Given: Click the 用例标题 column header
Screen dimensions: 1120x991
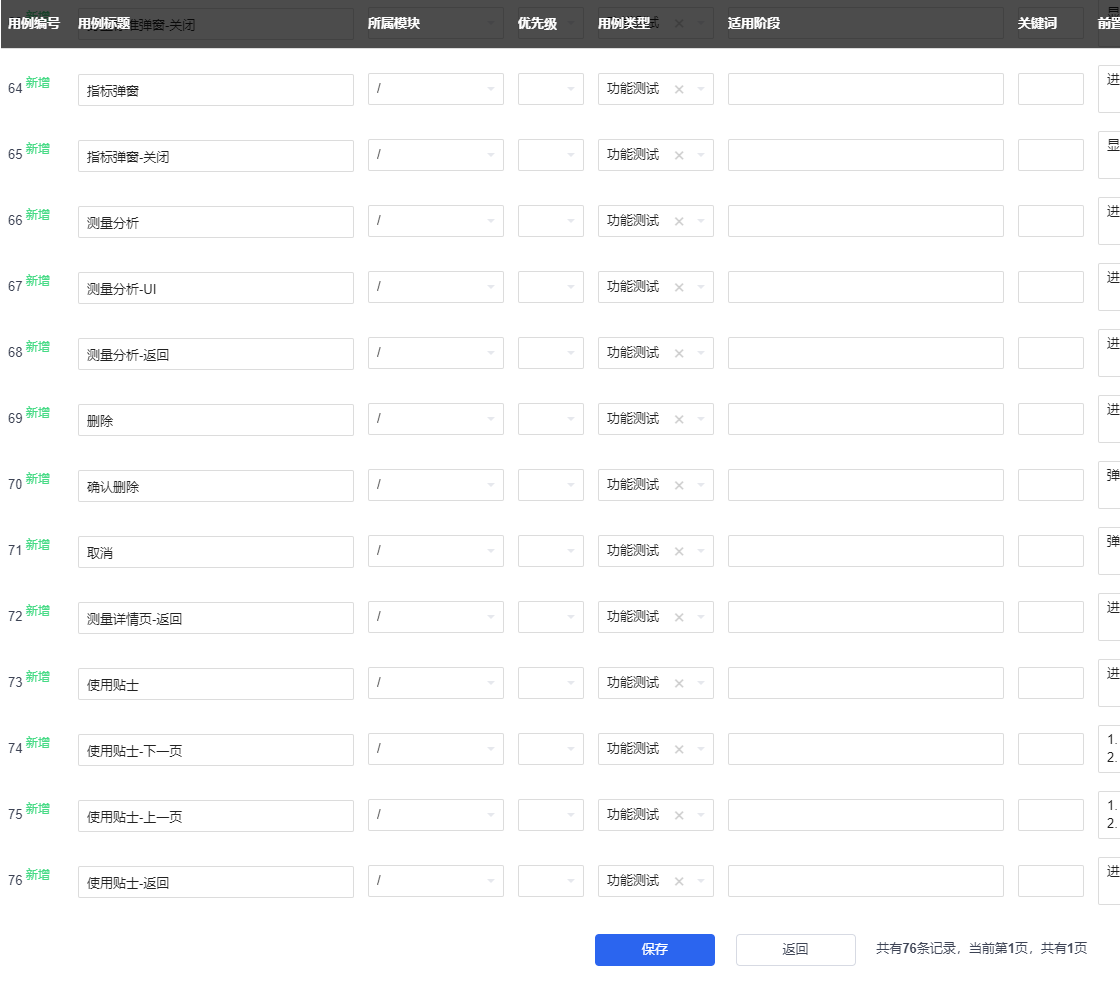Looking at the screenshot, I should click(x=104, y=24).
